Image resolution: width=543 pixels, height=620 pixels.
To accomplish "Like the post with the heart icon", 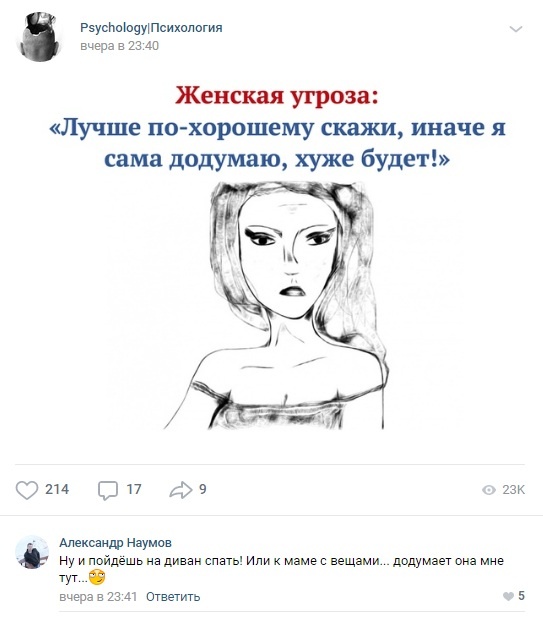I will coord(27,490).
